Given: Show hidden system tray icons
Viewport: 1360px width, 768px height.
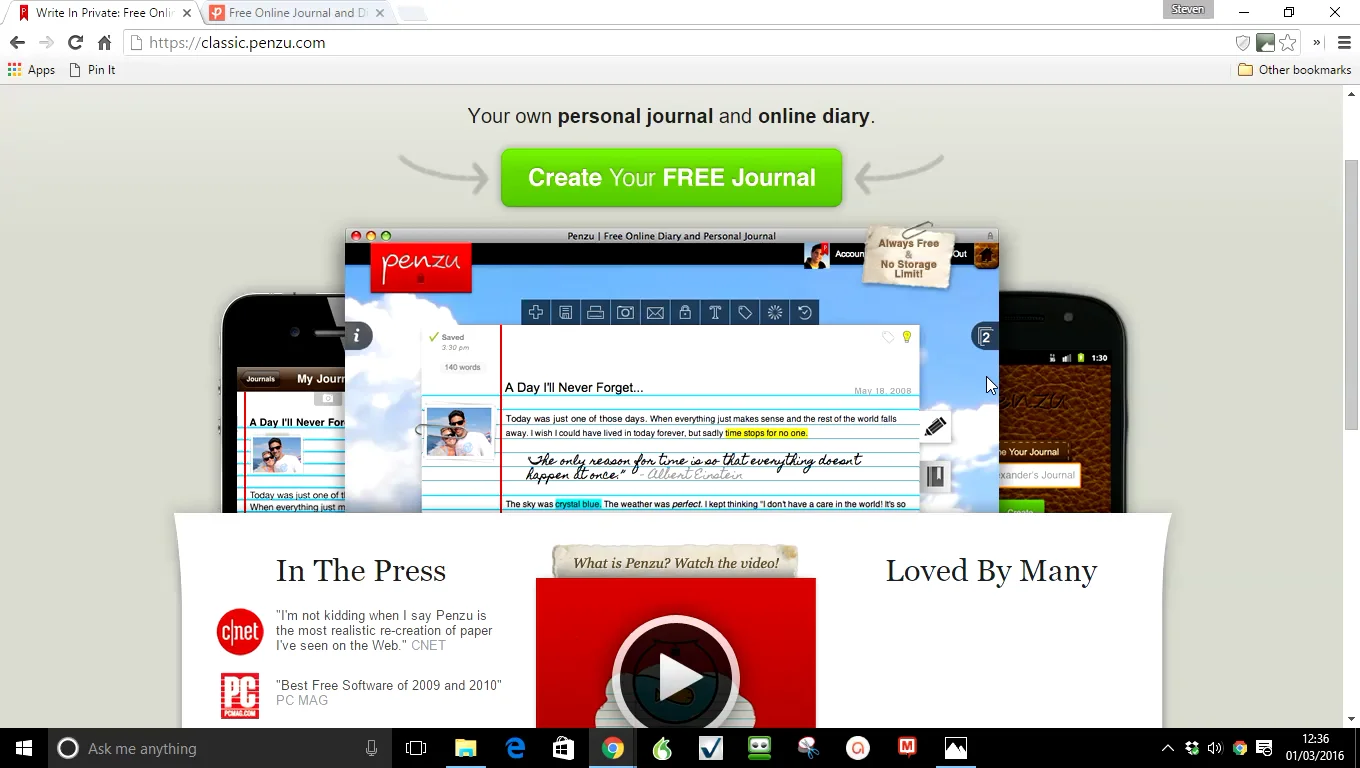Looking at the screenshot, I should [x=1167, y=748].
